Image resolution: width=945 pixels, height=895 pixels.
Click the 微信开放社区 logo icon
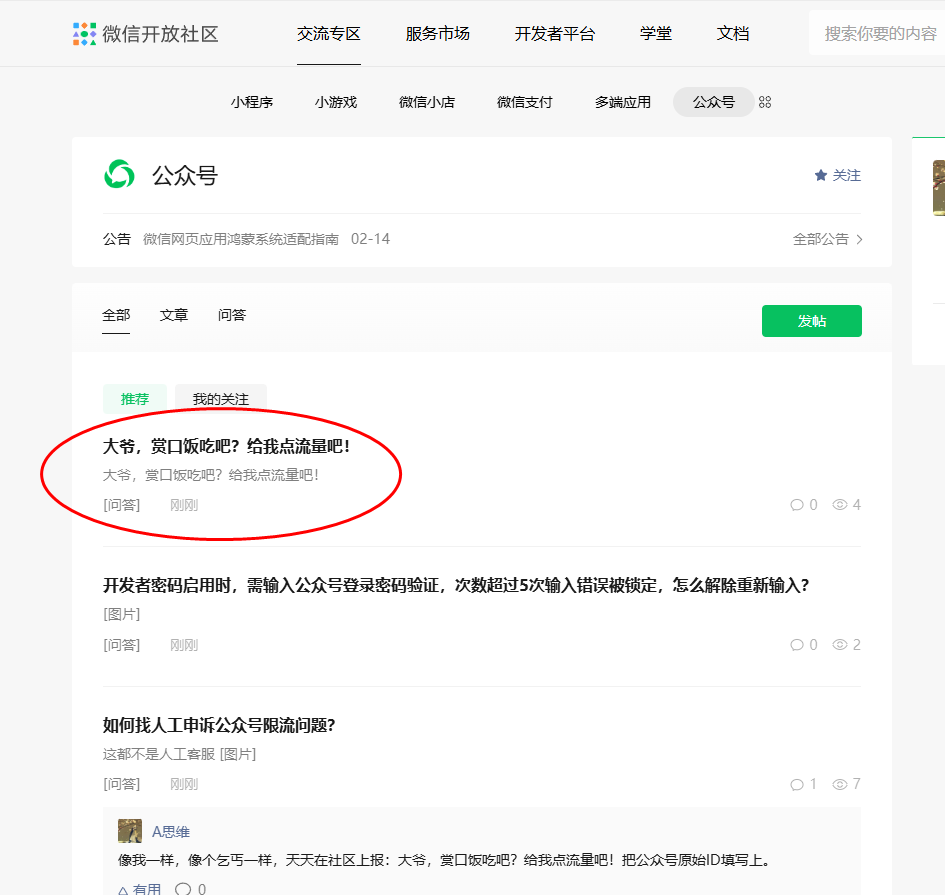(x=84, y=34)
